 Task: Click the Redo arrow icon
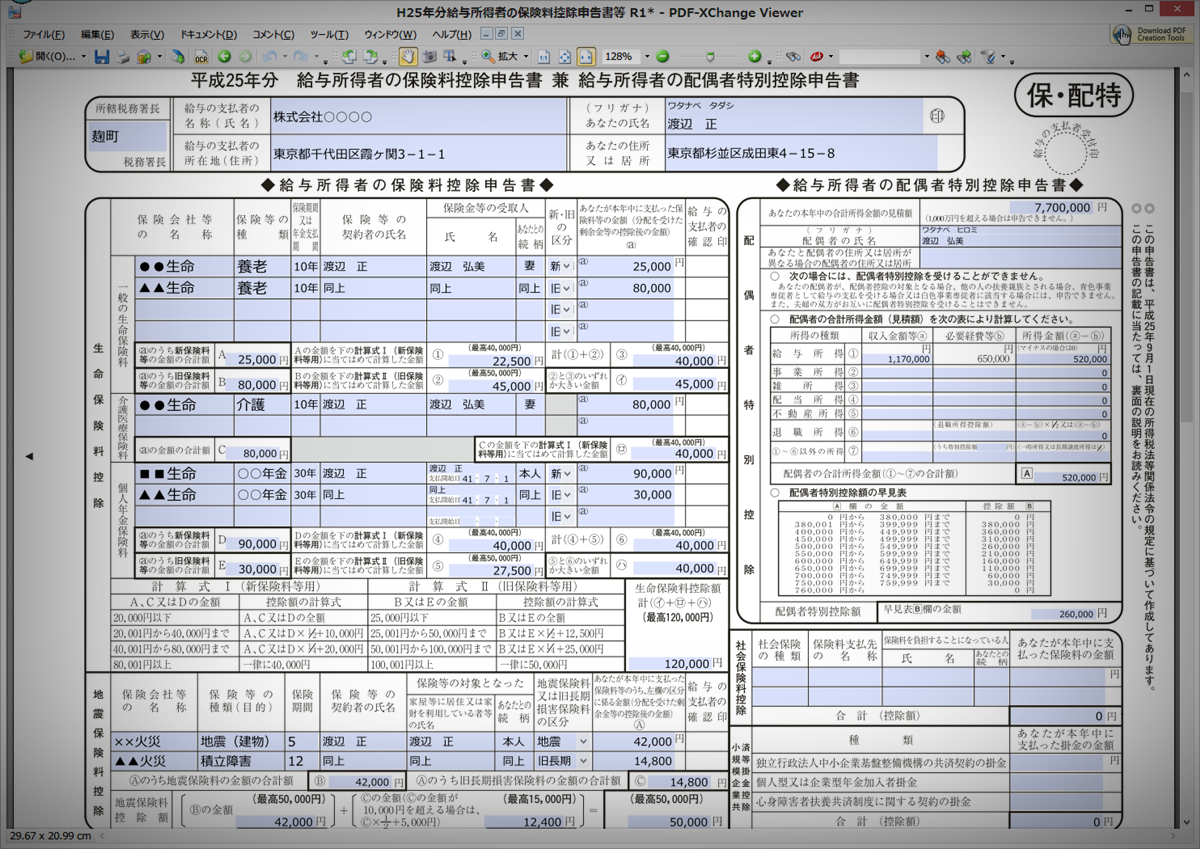pos(300,56)
